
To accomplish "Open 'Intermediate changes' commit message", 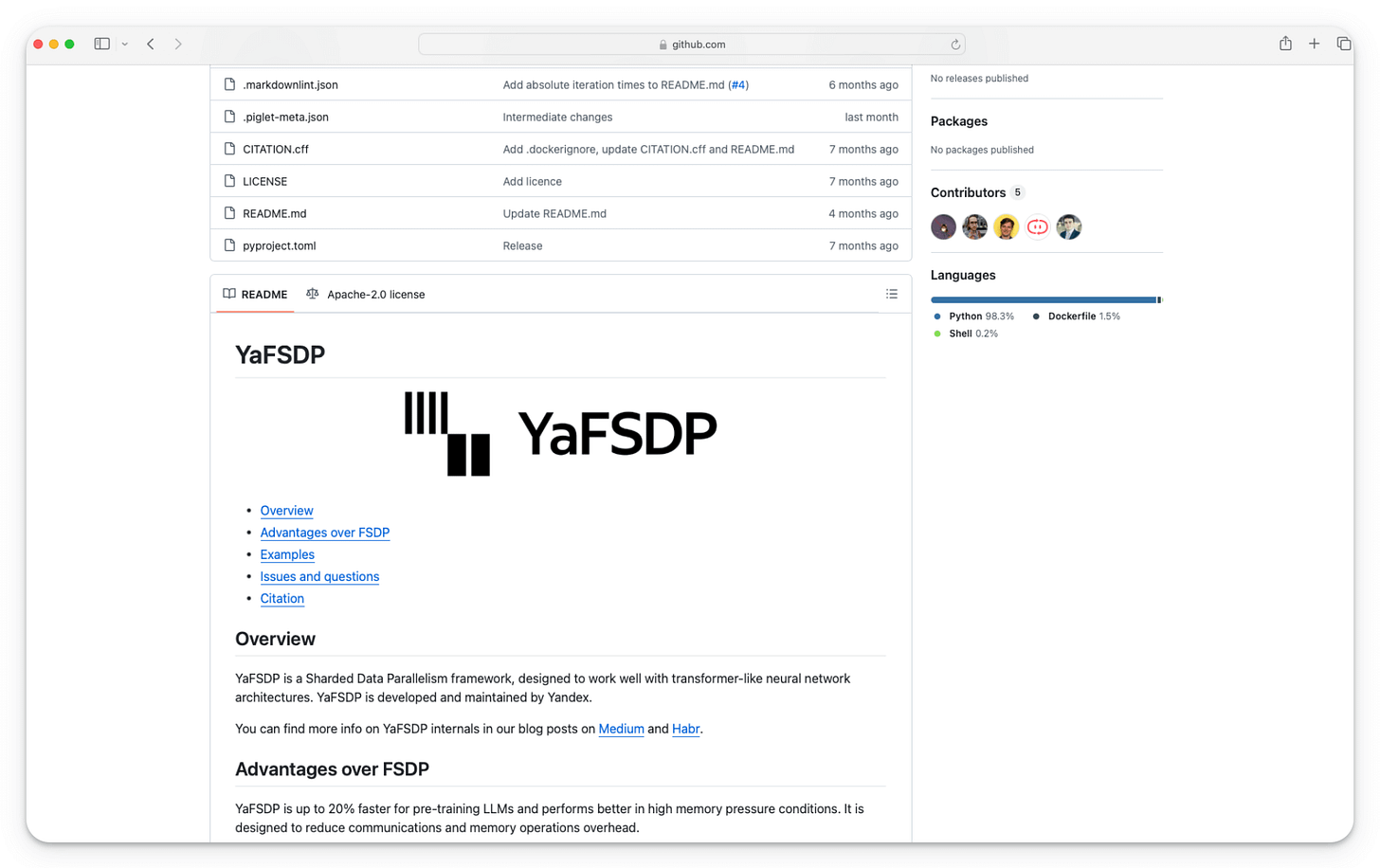I will click(x=557, y=118).
